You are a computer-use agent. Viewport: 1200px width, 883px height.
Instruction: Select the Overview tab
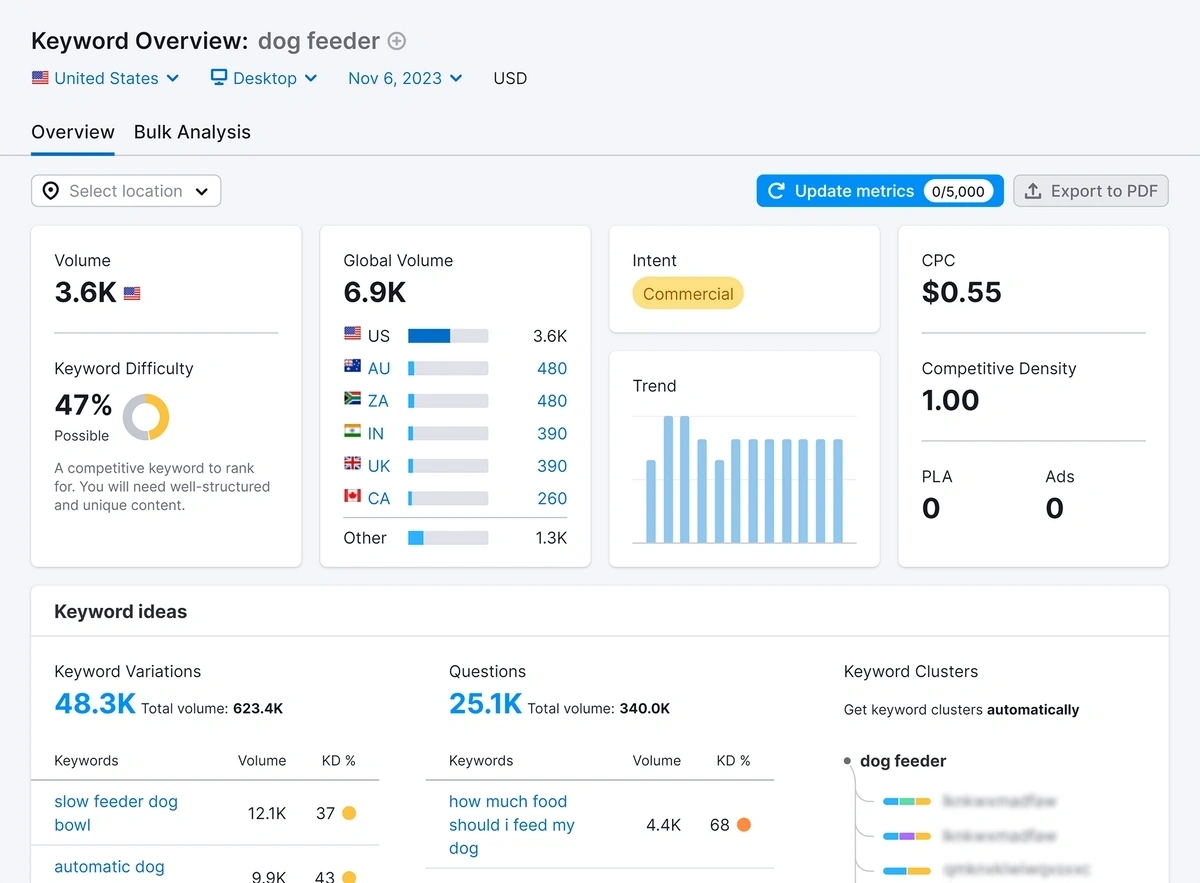(x=73, y=132)
